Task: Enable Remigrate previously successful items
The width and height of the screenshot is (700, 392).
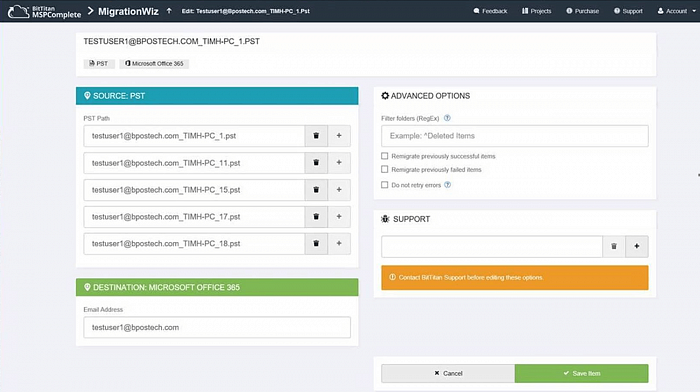Action: 384,156
